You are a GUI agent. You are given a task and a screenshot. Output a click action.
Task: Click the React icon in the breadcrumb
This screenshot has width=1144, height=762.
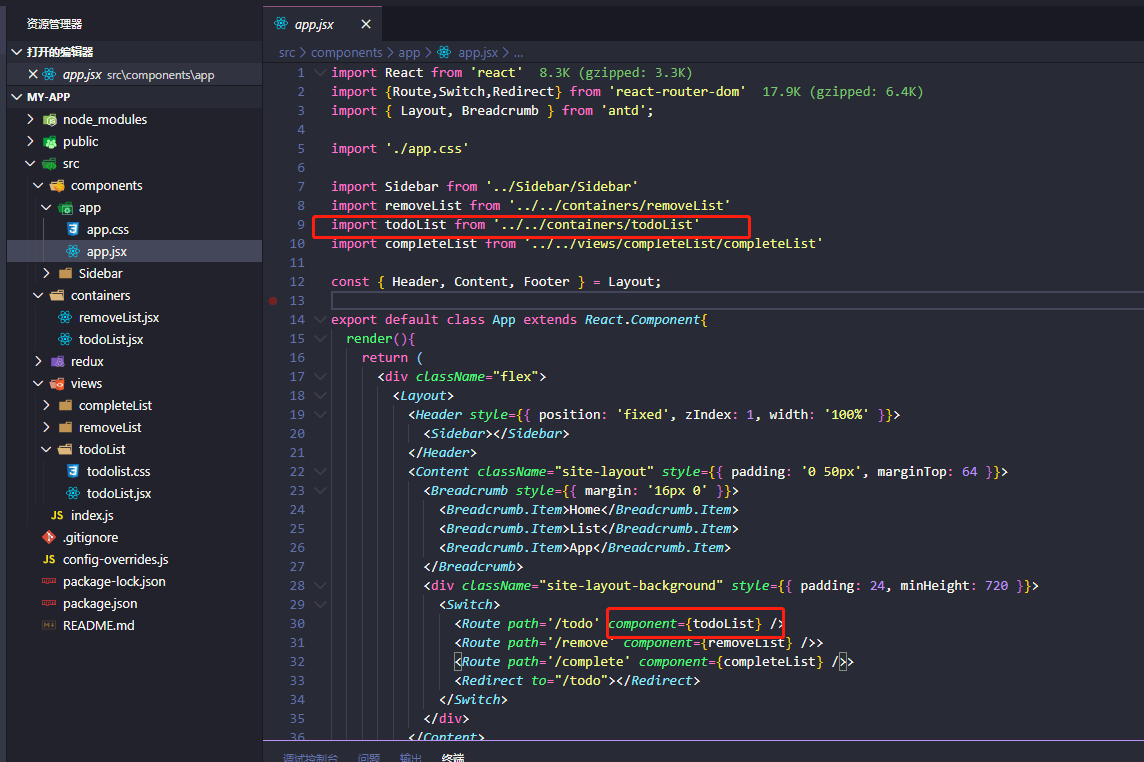point(444,52)
